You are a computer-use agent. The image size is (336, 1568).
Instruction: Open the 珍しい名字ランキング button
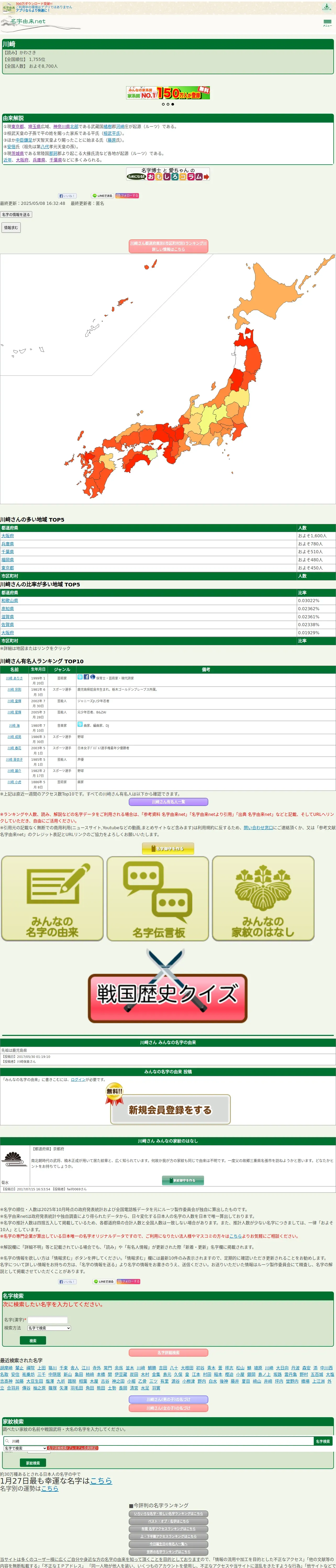[x=168, y=1514]
